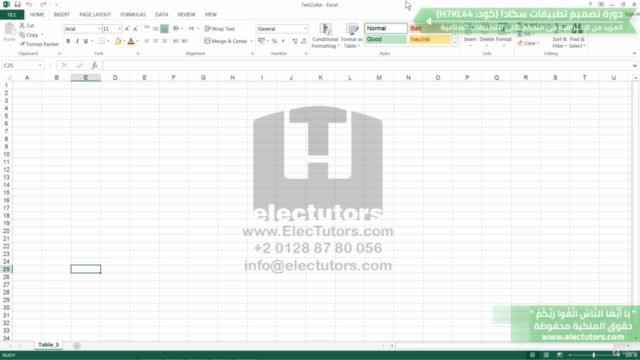
Task: Decrease font size with shrink icon
Action: [x=136, y=29]
